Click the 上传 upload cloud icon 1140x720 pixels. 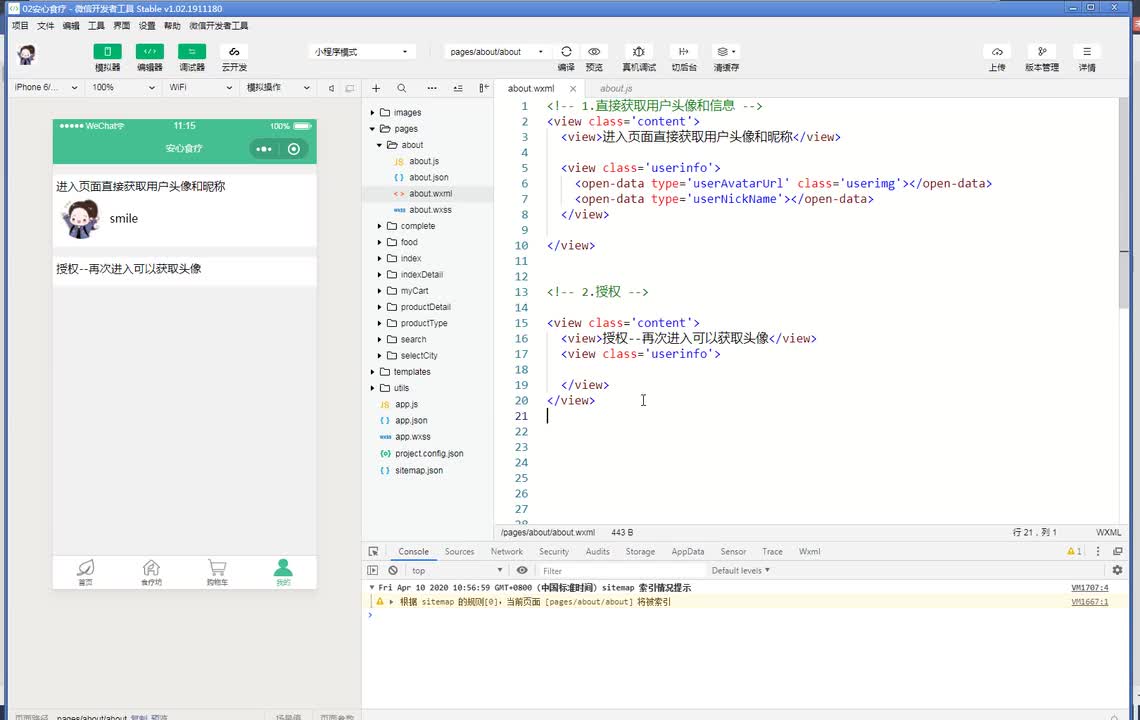(x=997, y=52)
